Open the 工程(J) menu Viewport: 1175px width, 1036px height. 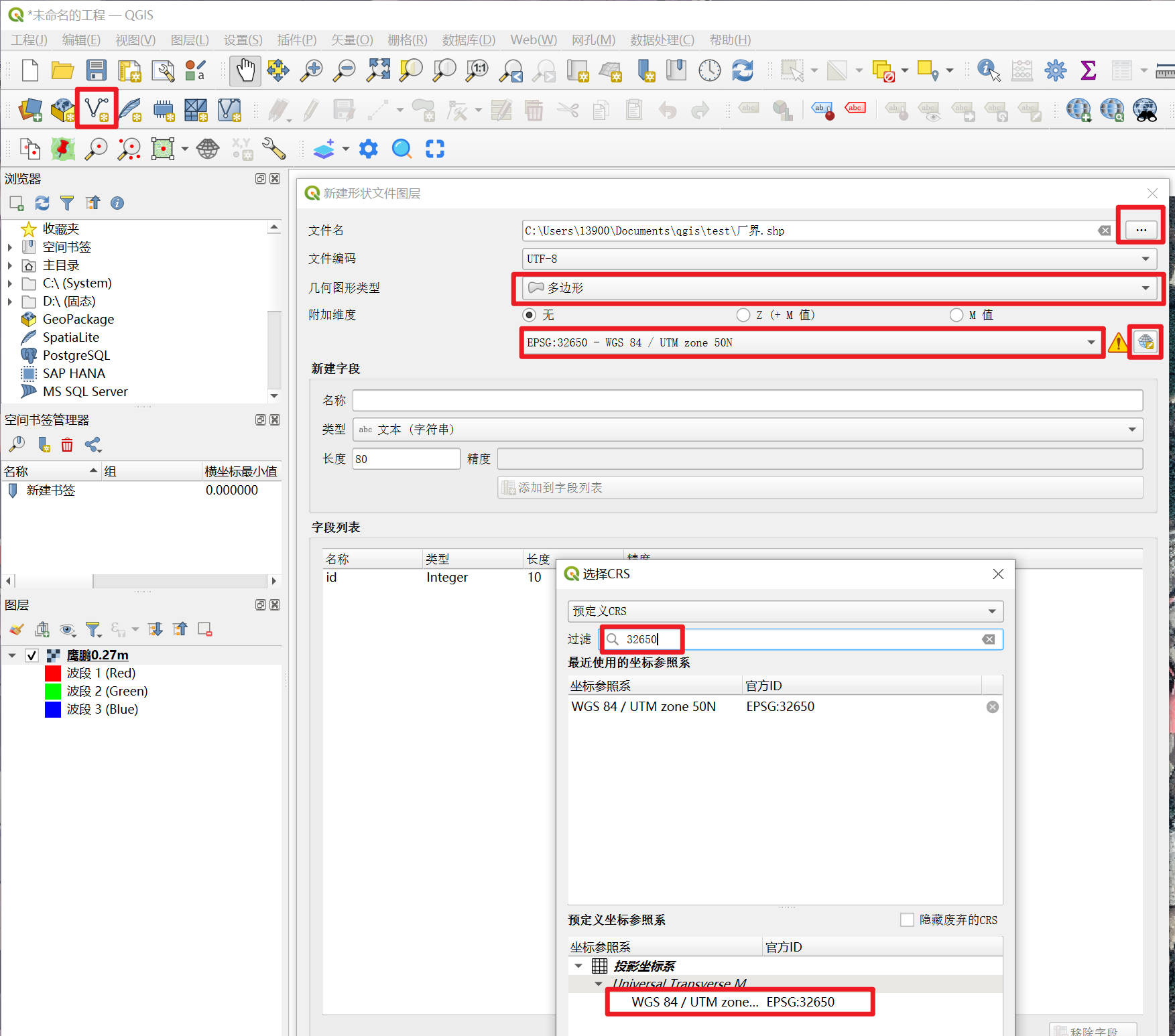click(x=29, y=40)
